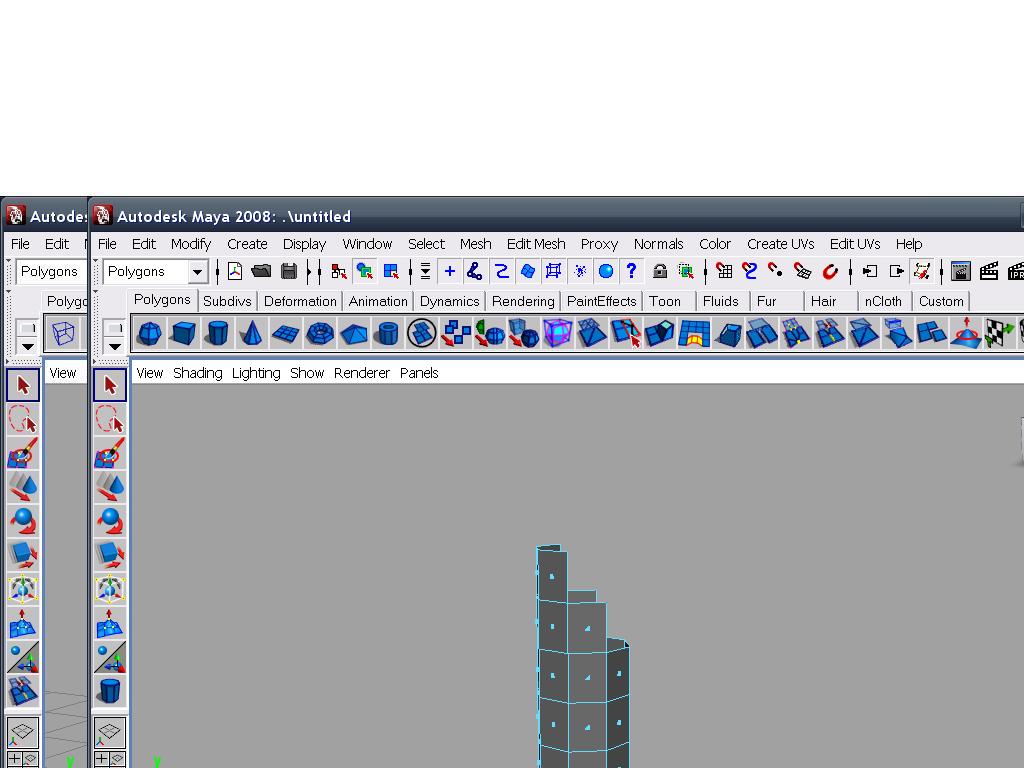Click single perspective view layout in back window
The height and width of the screenshot is (768, 1024).
tap(23, 732)
